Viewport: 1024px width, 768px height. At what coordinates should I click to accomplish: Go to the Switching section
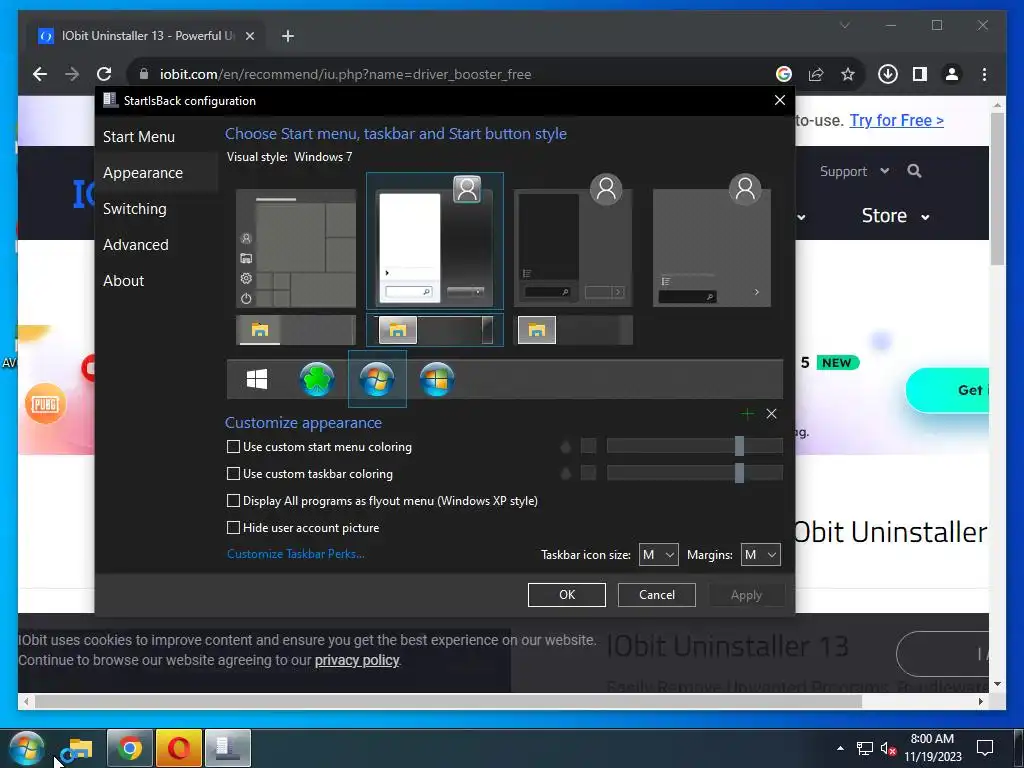[x=135, y=208]
